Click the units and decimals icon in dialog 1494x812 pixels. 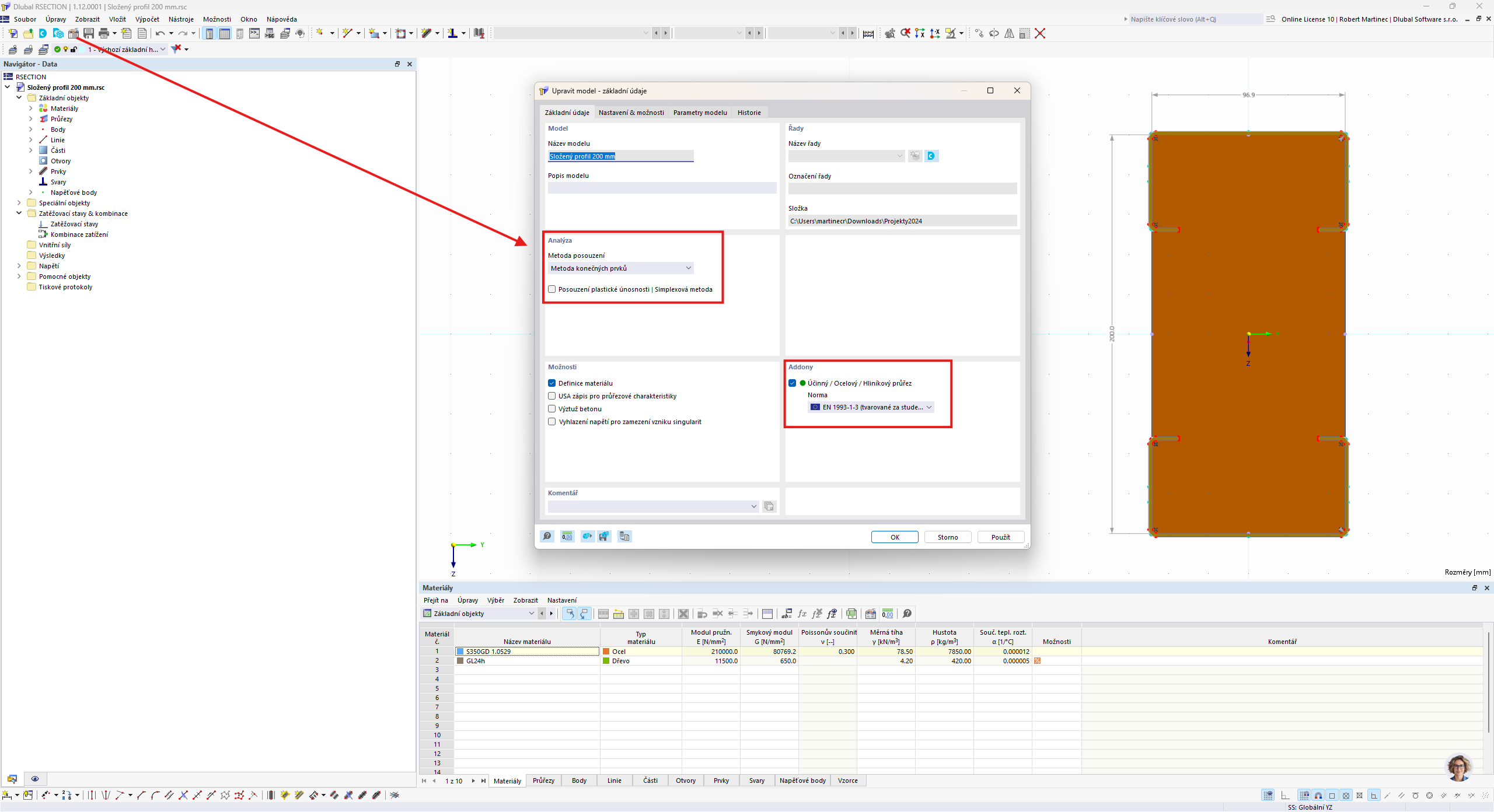pos(567,537)
